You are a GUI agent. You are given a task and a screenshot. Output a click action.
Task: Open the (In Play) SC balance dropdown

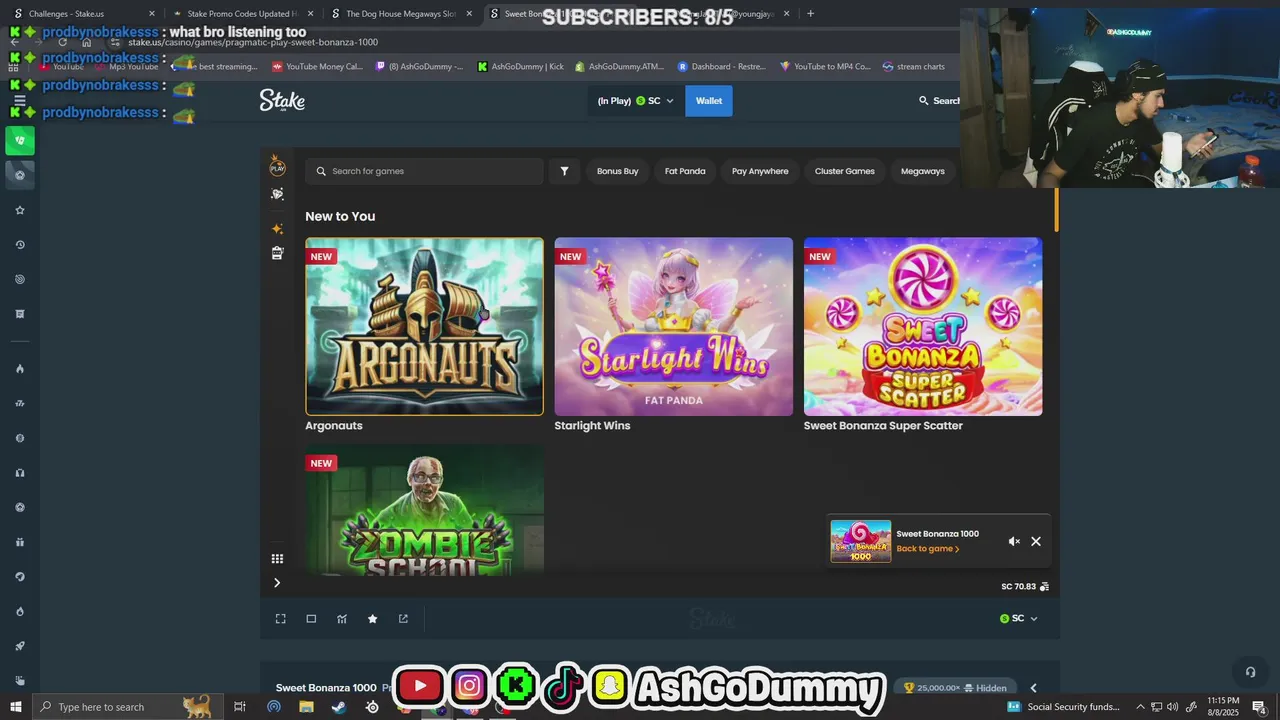click(636, 101)
